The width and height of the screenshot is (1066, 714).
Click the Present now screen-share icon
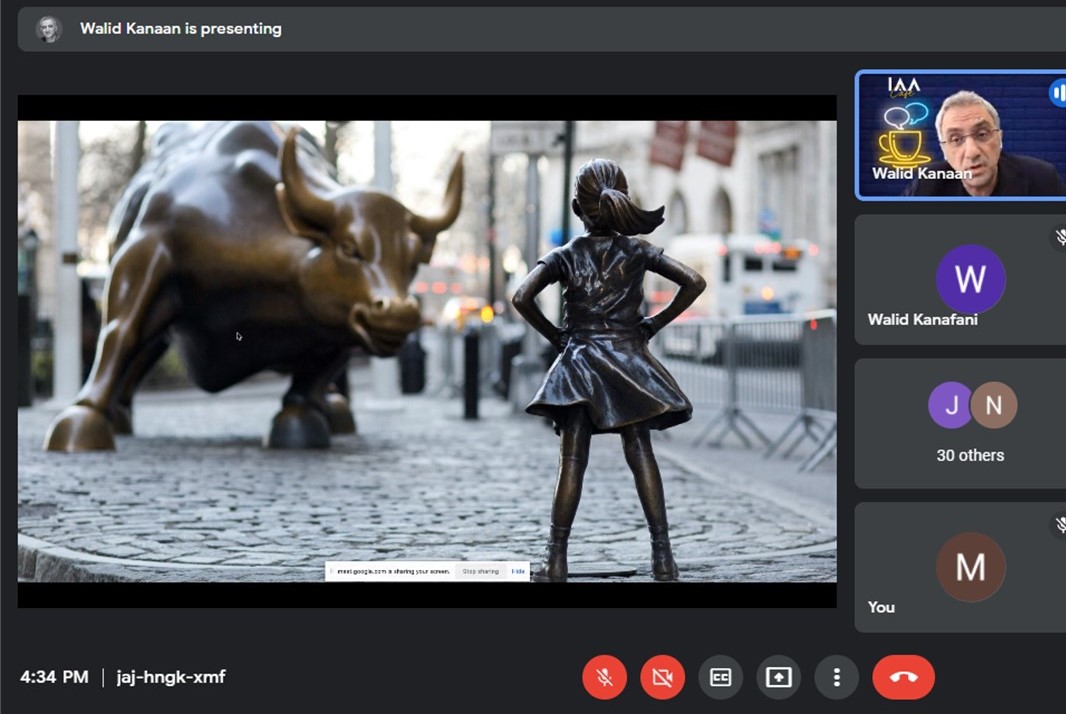pos(778,677)
